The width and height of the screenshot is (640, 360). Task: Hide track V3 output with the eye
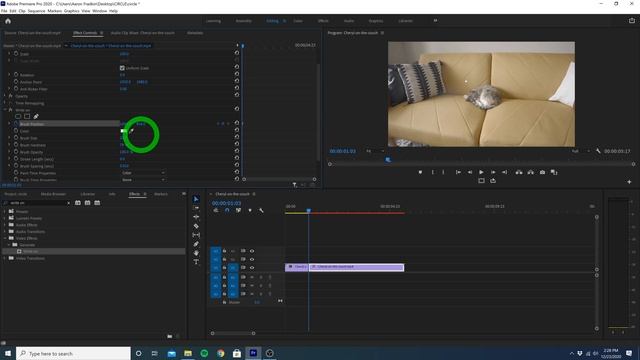252,251
